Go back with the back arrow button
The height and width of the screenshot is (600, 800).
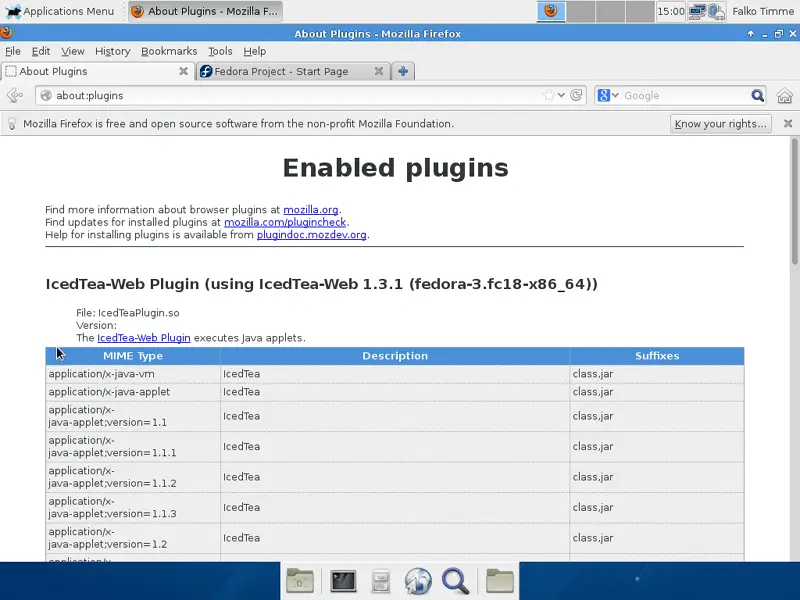pyautogui.click(x=15, y=95)
